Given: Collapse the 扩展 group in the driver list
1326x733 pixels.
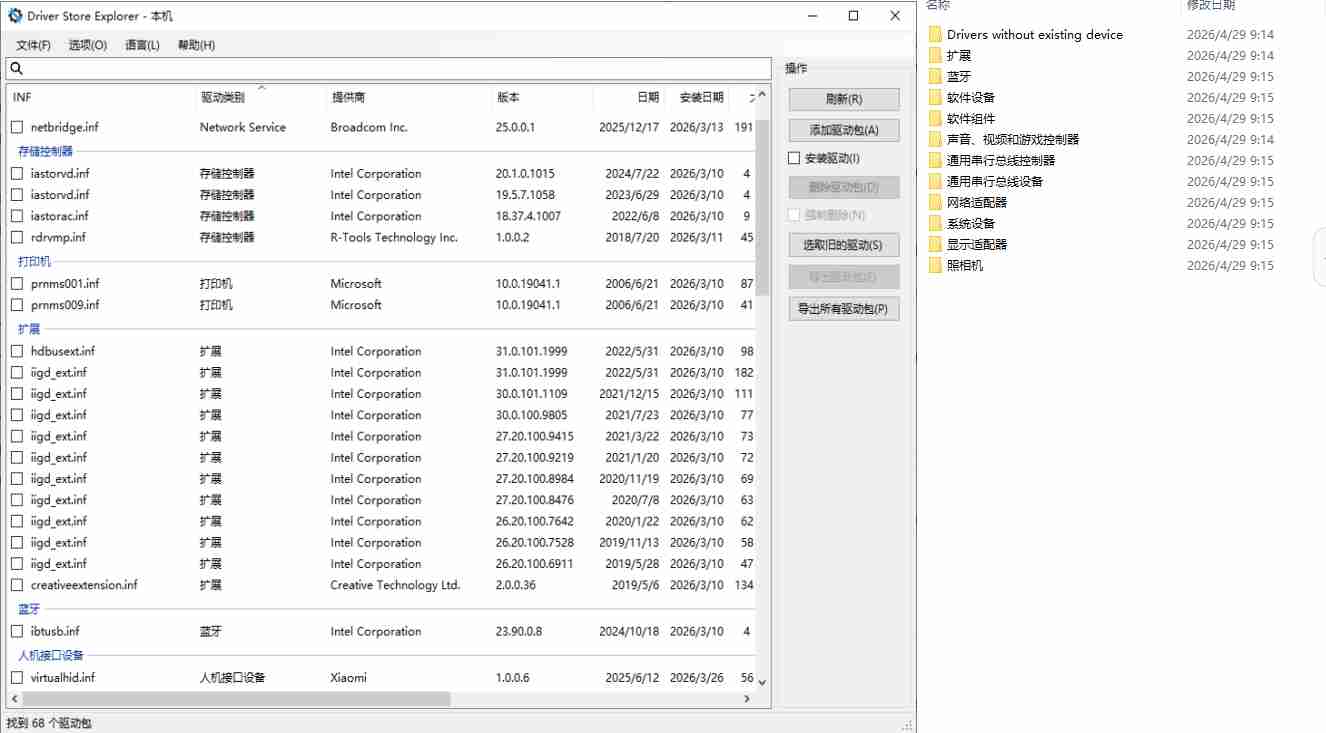Looking at the screenshot, I should coord(29,329).
